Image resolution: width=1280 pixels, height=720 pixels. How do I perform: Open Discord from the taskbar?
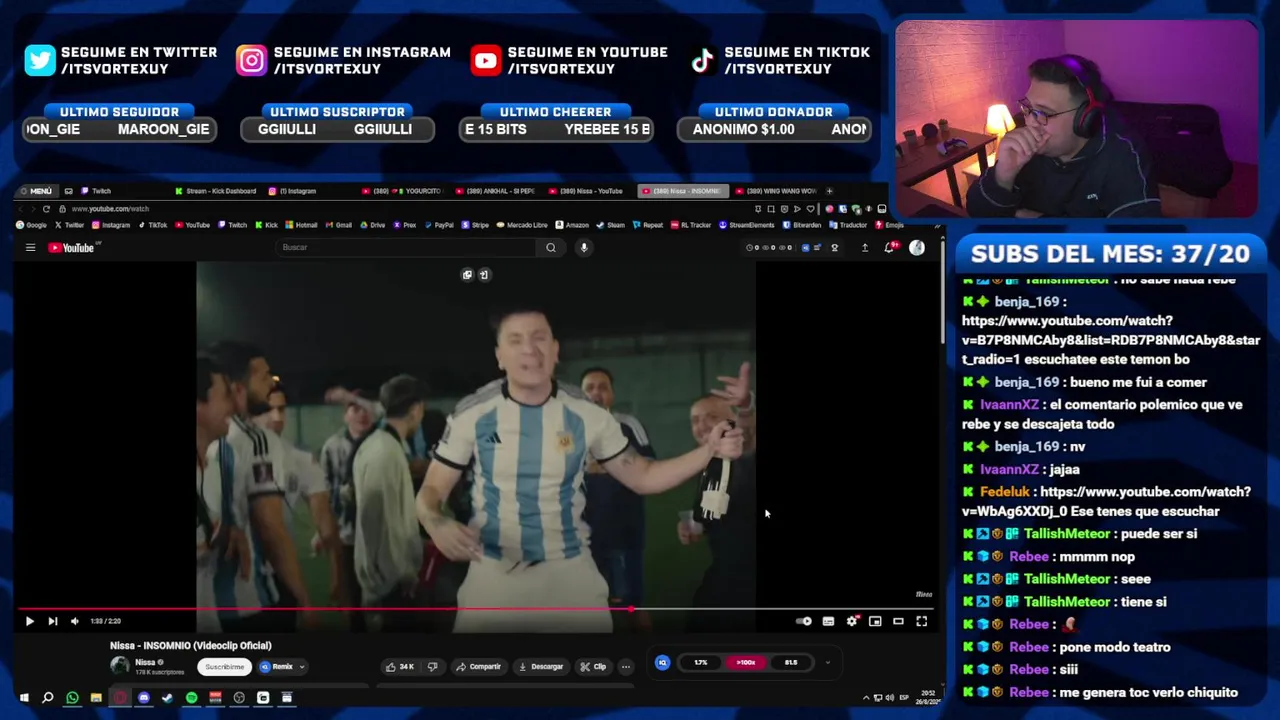[x=143, y=697]
